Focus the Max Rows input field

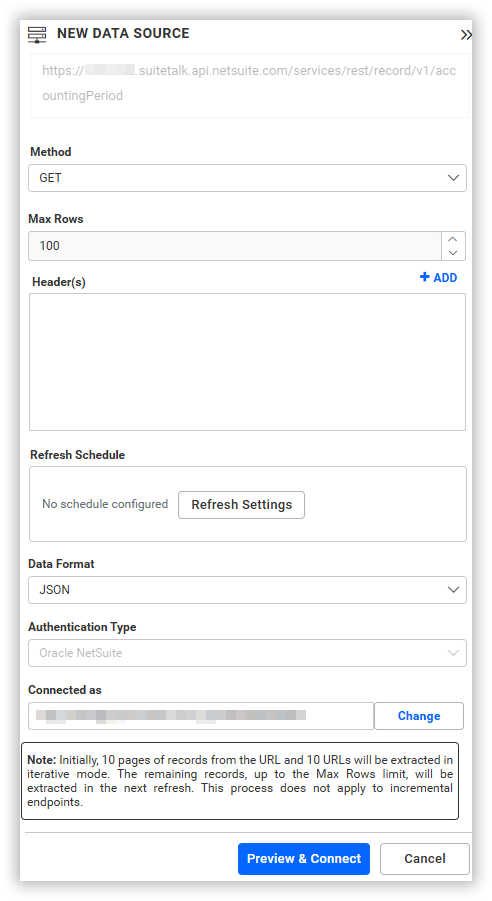pos(235,246)
